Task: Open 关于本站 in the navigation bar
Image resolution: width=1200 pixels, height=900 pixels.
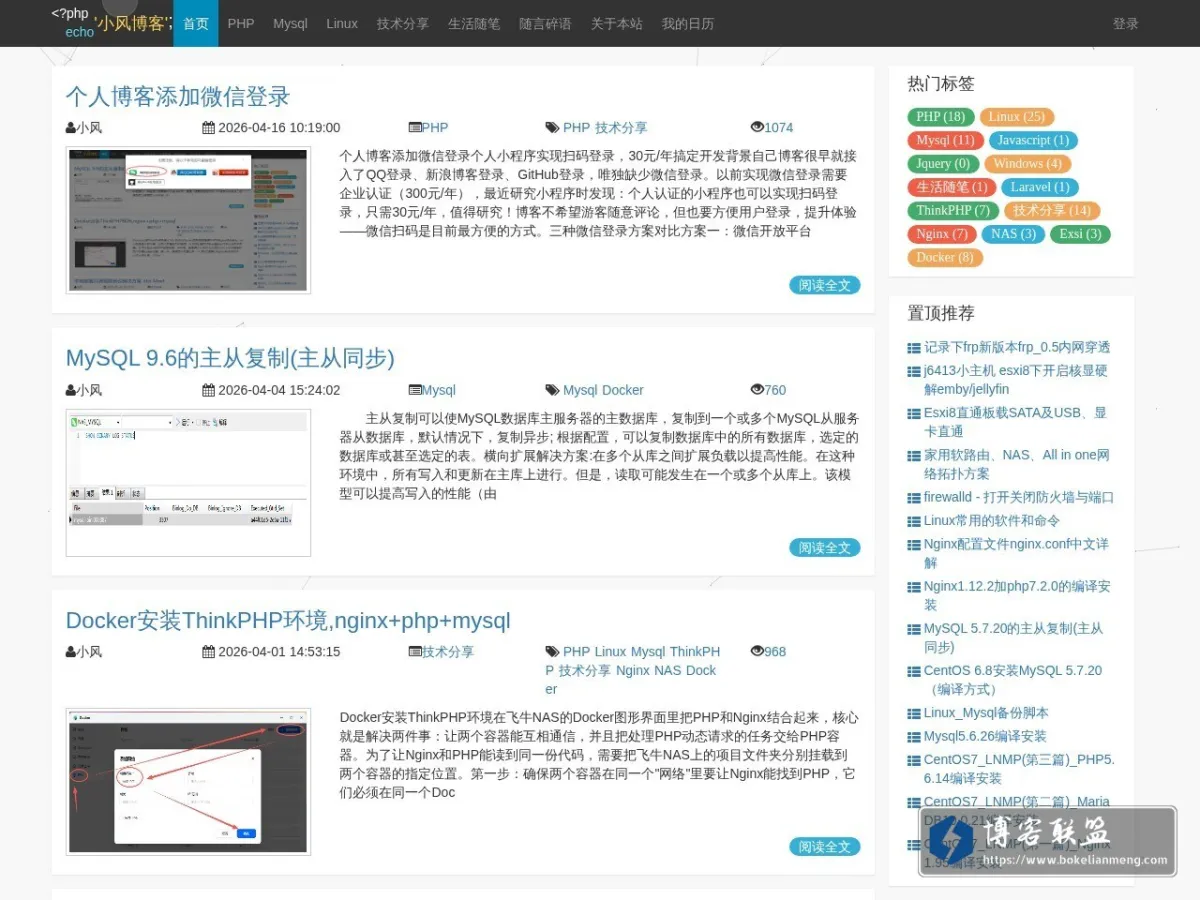Action: (x=617, y=23)
